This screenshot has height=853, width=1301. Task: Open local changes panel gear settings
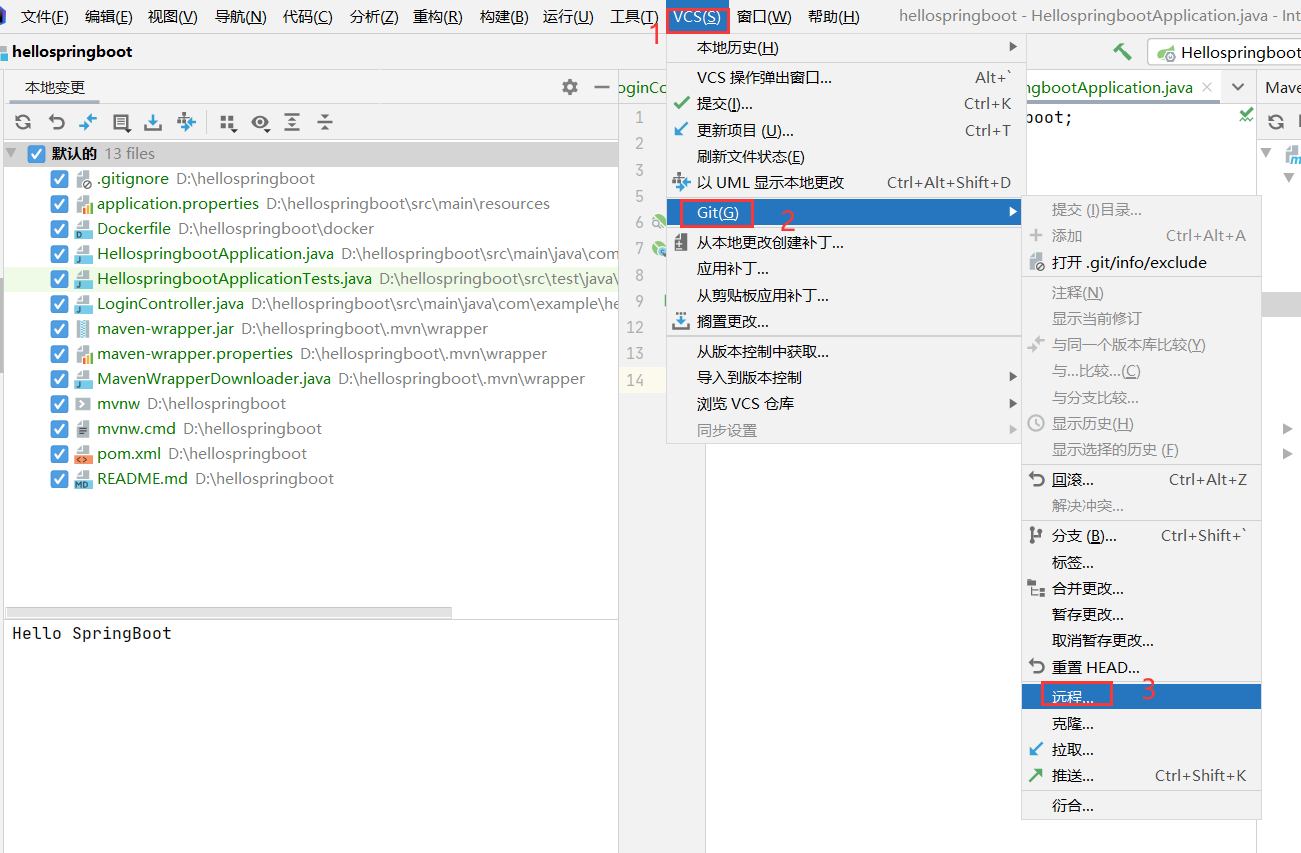570,87
